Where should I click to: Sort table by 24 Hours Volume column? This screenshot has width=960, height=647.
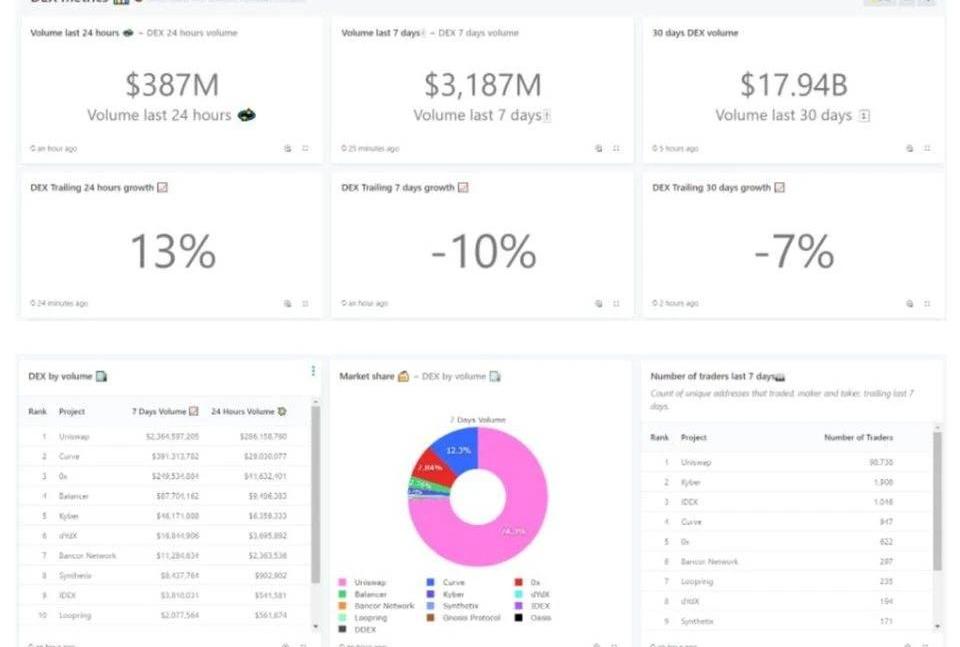pos(248,411)
